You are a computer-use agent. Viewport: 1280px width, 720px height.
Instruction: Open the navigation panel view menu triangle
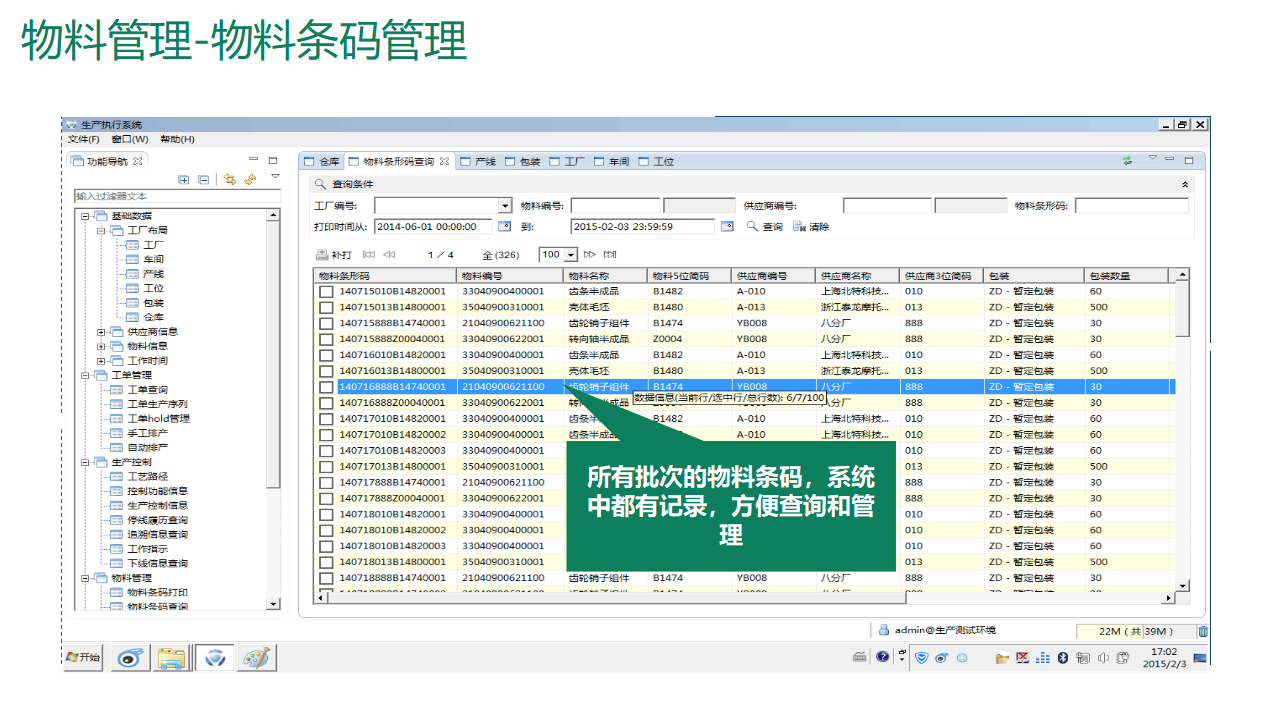pyautogui.click(x=275, y=177)
